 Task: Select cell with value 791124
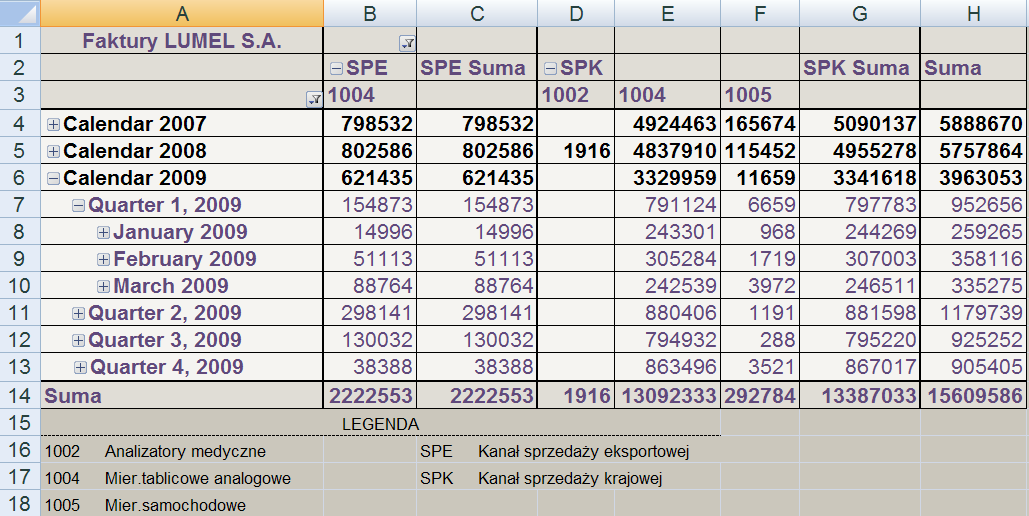(x=667, y=205)
